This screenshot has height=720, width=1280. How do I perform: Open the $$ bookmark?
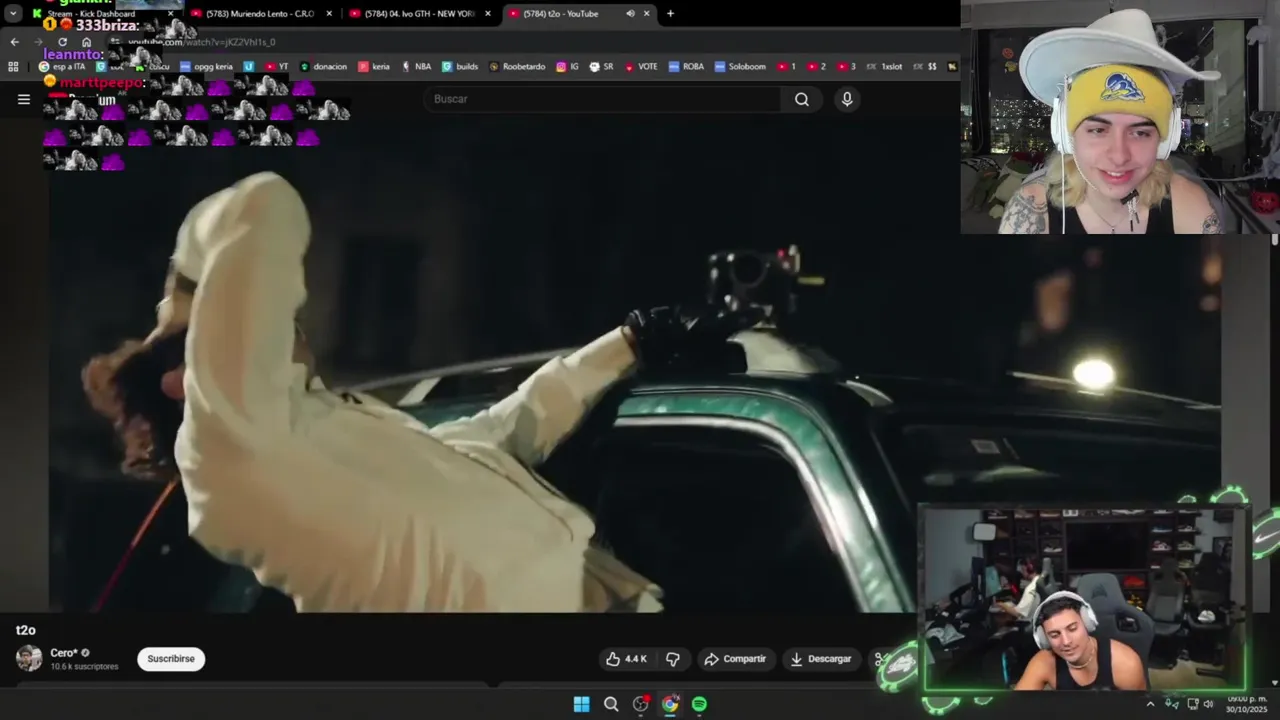pos(925,67)
